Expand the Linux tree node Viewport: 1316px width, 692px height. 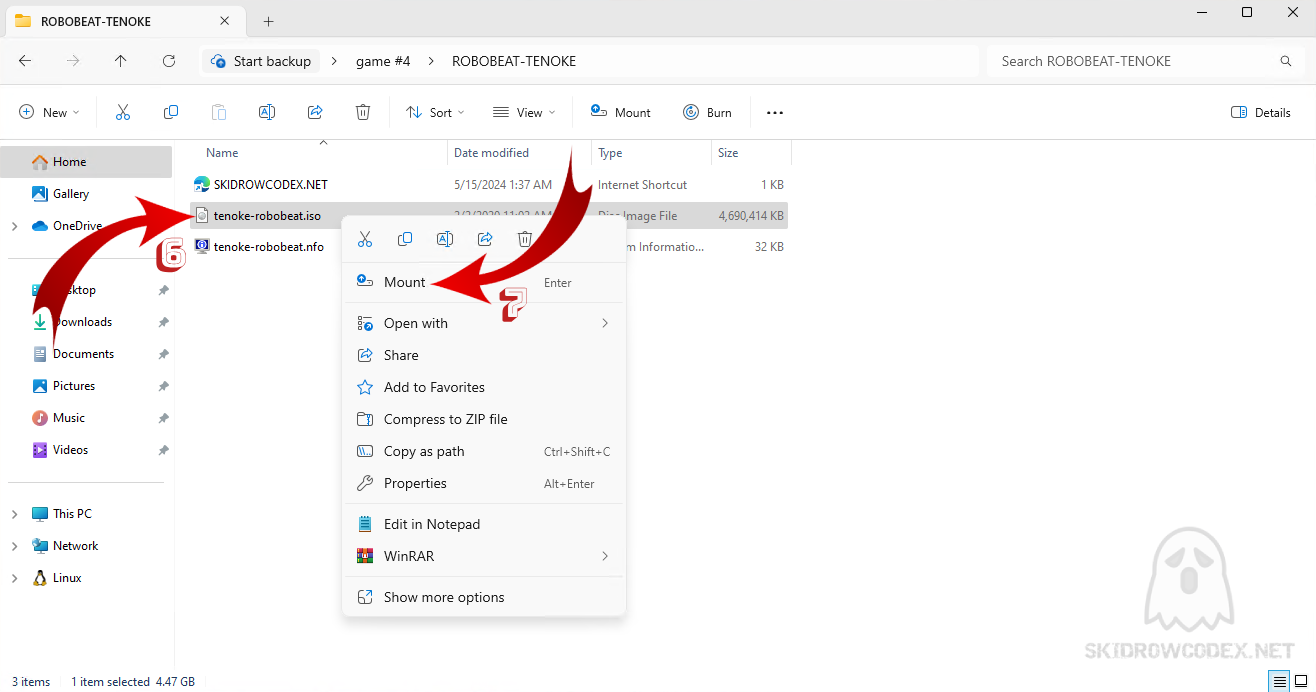click(14, 578)
